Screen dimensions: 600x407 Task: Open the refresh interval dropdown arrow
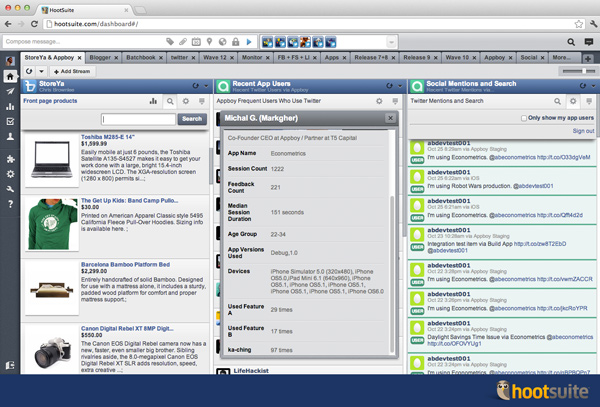pos(41,71)
